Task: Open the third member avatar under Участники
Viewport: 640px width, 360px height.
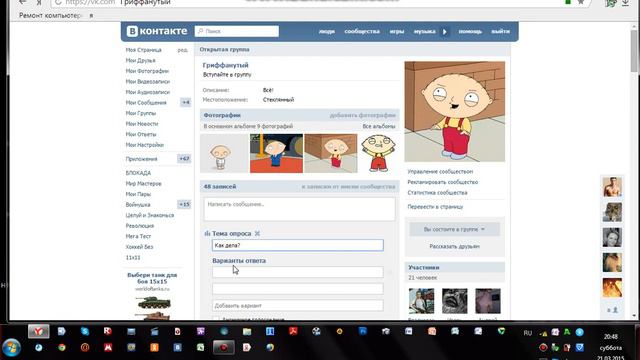Action: click(488, 301)
